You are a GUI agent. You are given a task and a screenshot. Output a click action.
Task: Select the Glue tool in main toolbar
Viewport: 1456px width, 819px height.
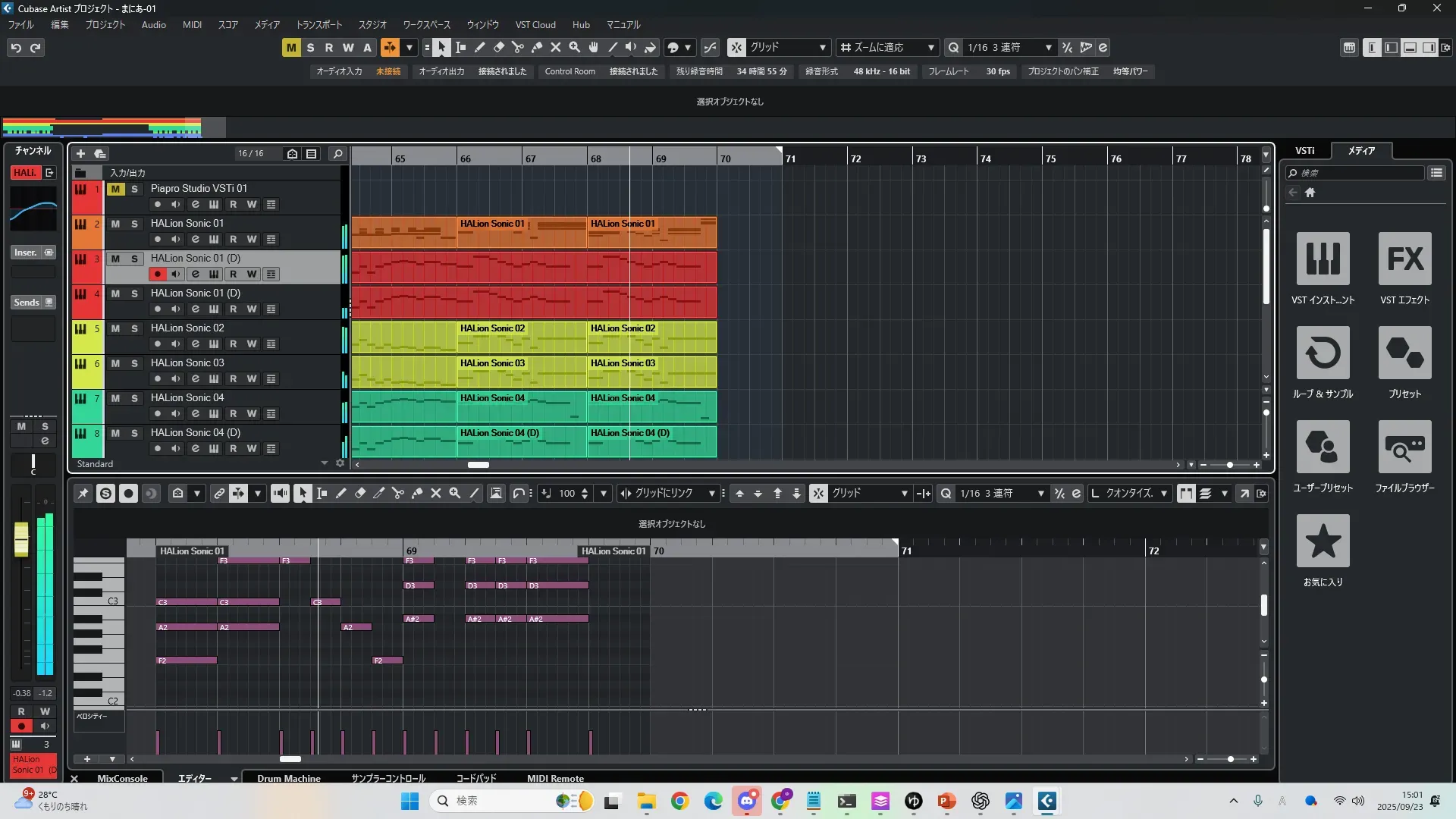coord(537,48)
